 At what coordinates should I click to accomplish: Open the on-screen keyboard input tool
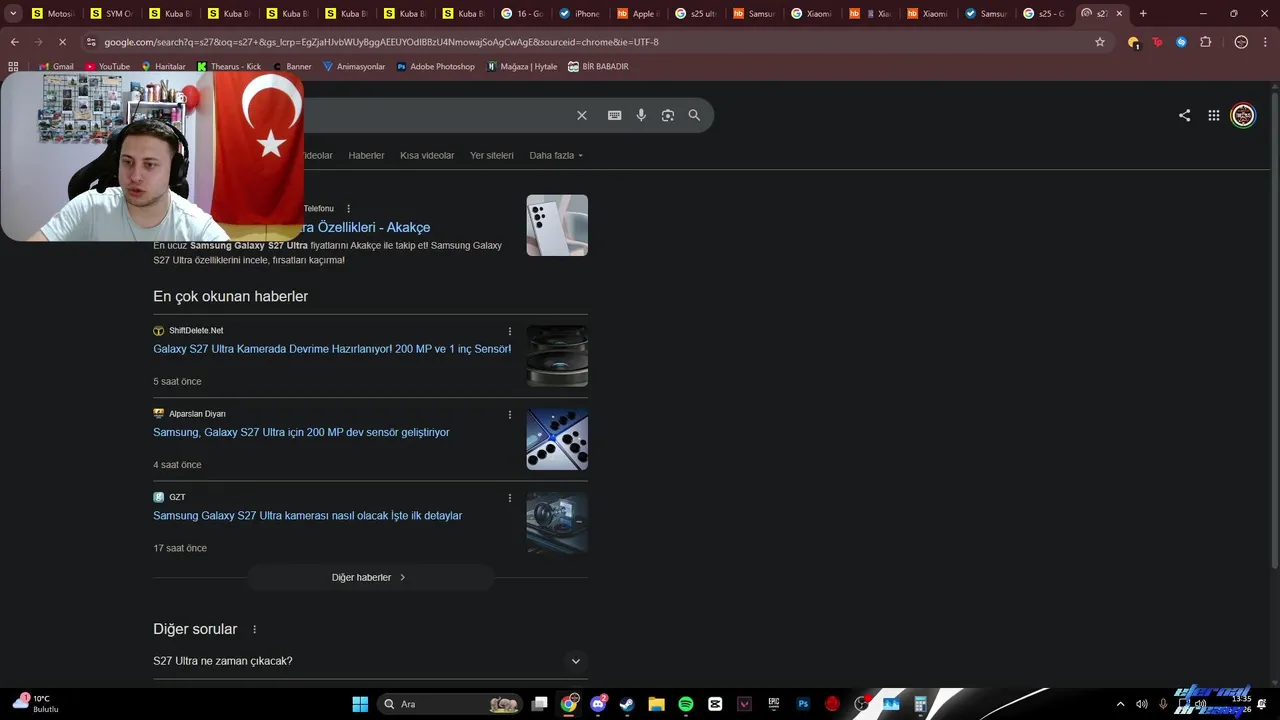(614, 115)
